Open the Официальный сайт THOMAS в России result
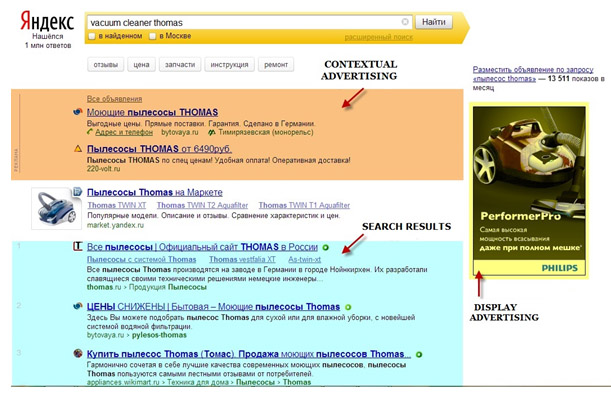 pos(202,247)
